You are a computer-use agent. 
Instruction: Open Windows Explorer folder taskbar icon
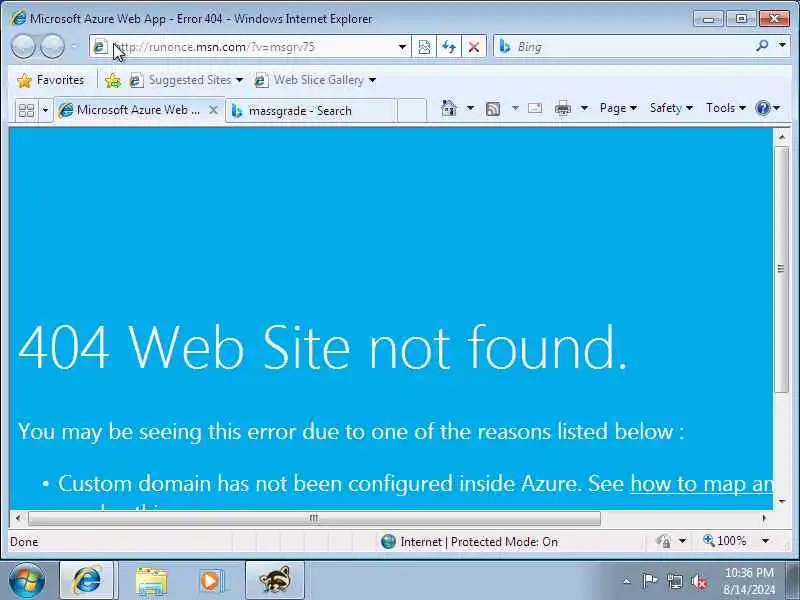[151, 581]
